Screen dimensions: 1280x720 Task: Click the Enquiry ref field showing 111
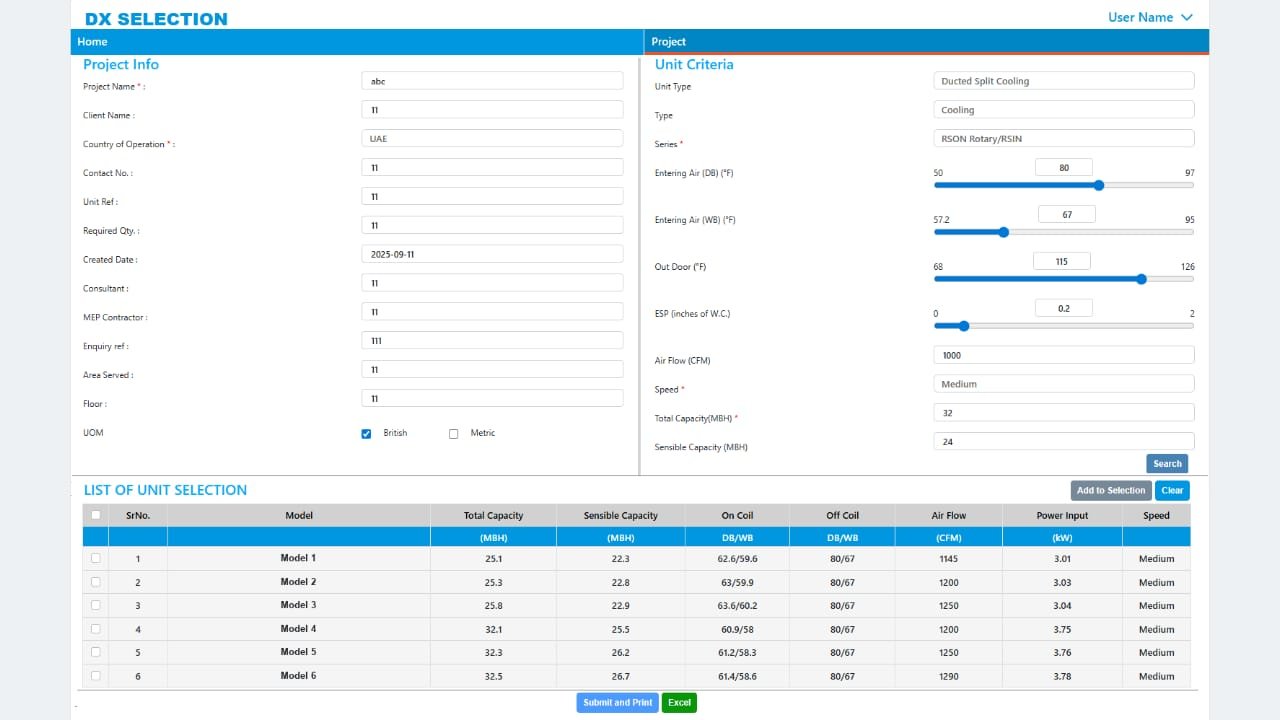pos(492,341)
